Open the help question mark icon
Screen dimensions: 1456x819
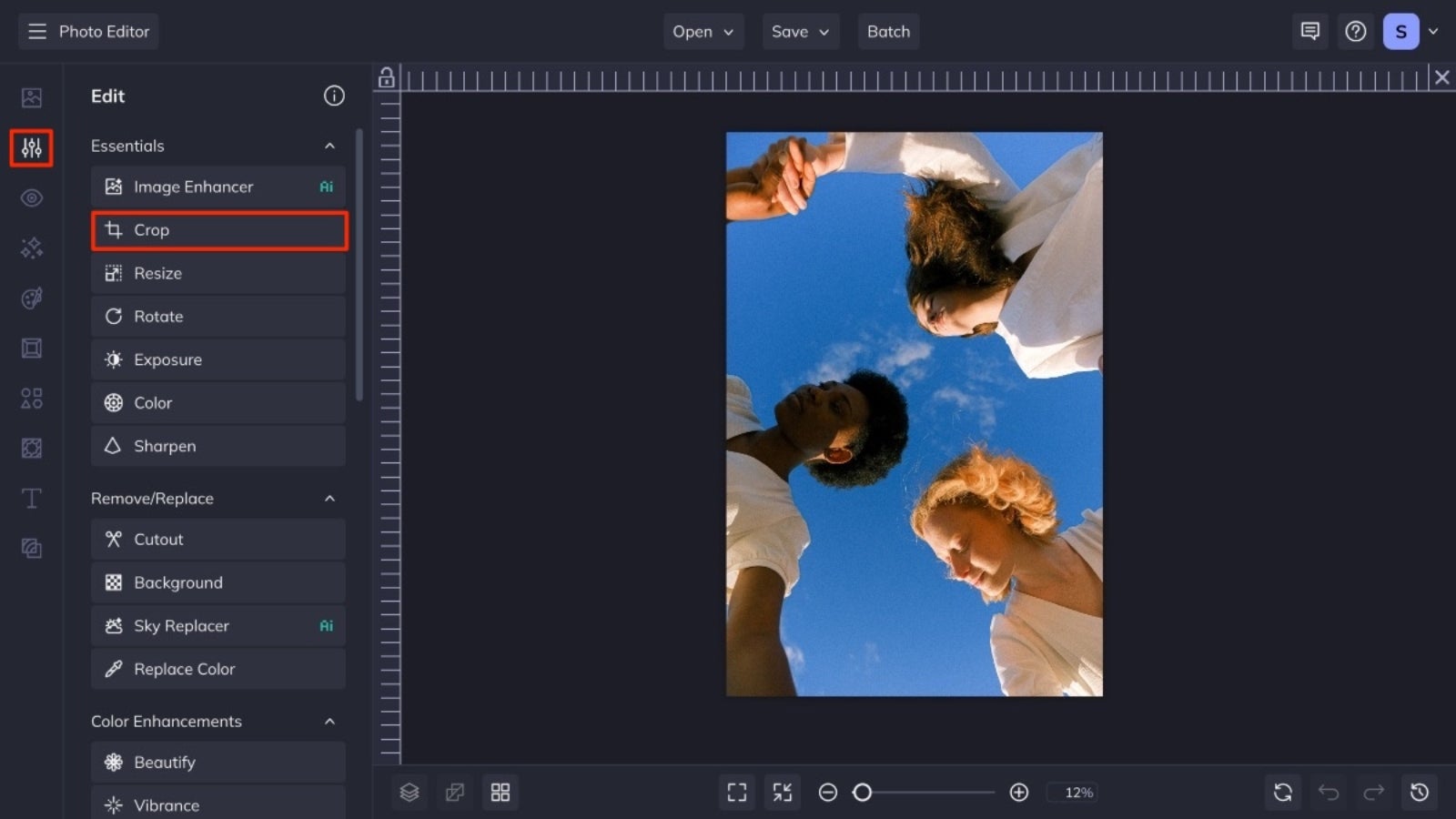point(1355,31)
